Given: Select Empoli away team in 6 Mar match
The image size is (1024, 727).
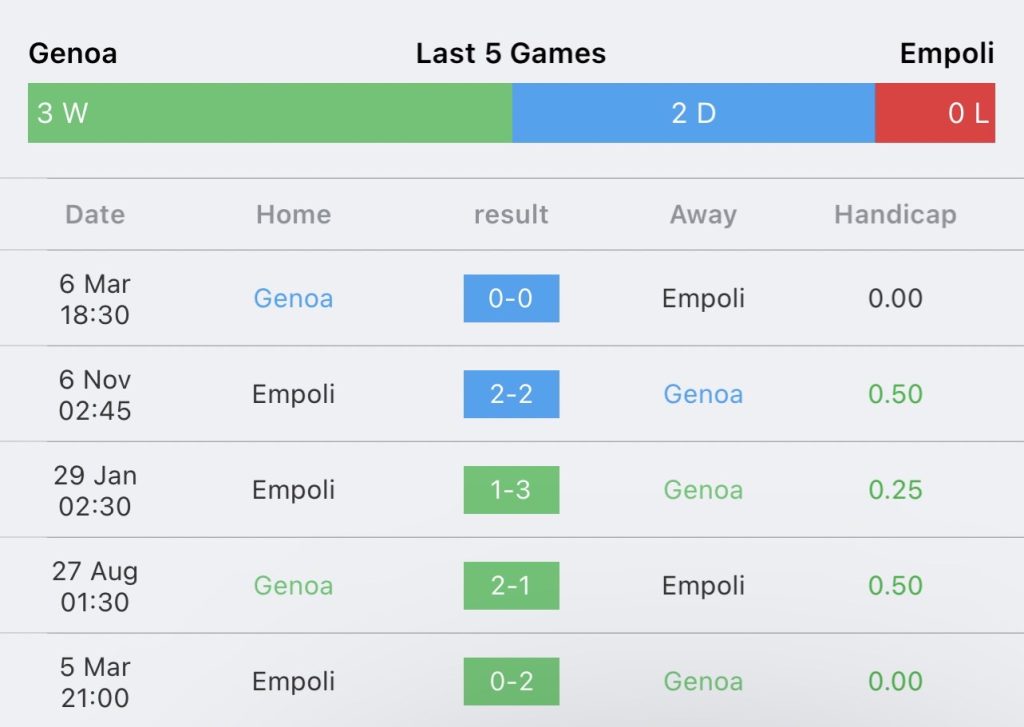Looking at the screenshot, I should pyautogui.click(x=703, y=299).
